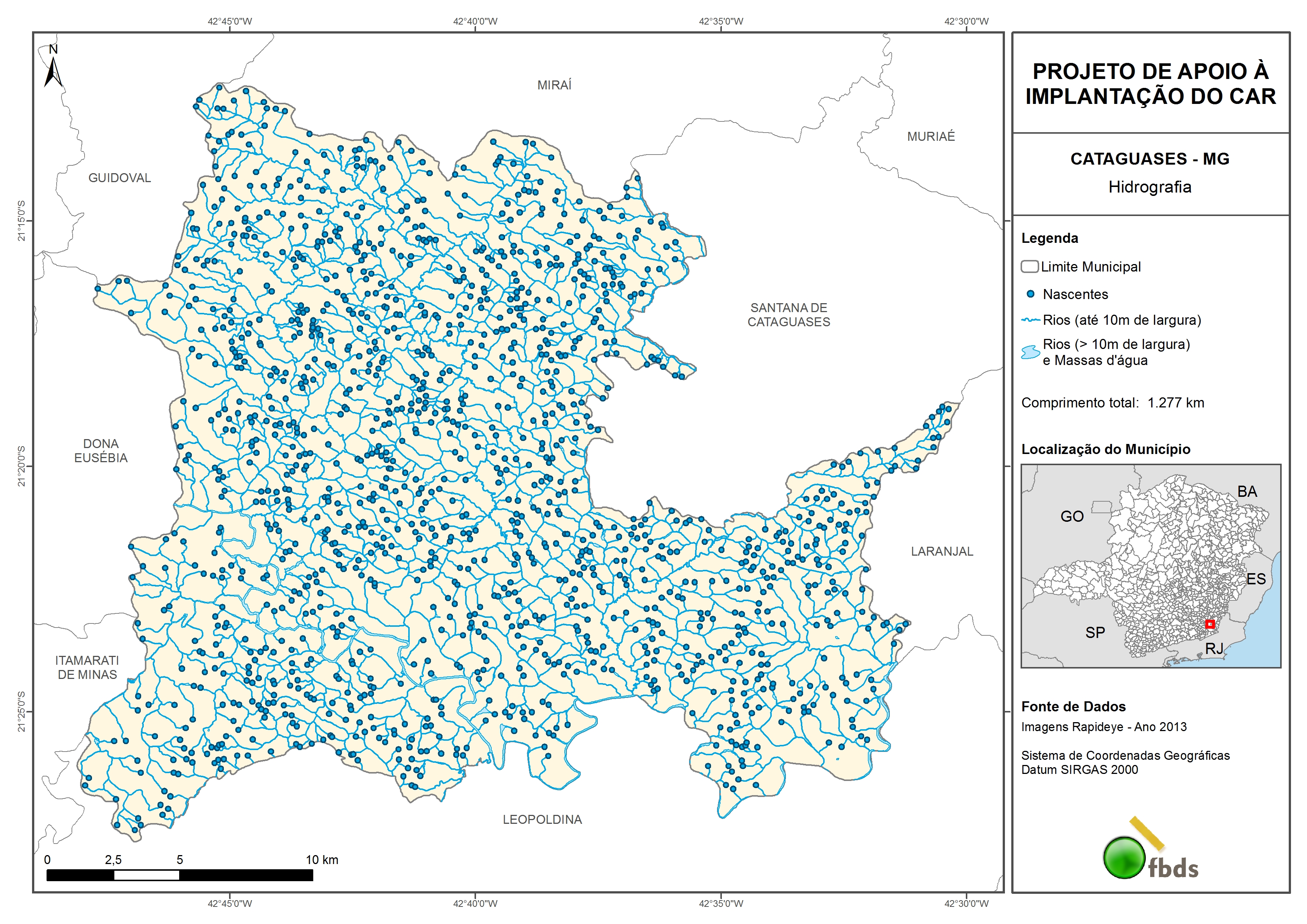This screenshot has width=1307, height=924.
Task: Click the GUIDOVAL municipality label
Action: 120,178
